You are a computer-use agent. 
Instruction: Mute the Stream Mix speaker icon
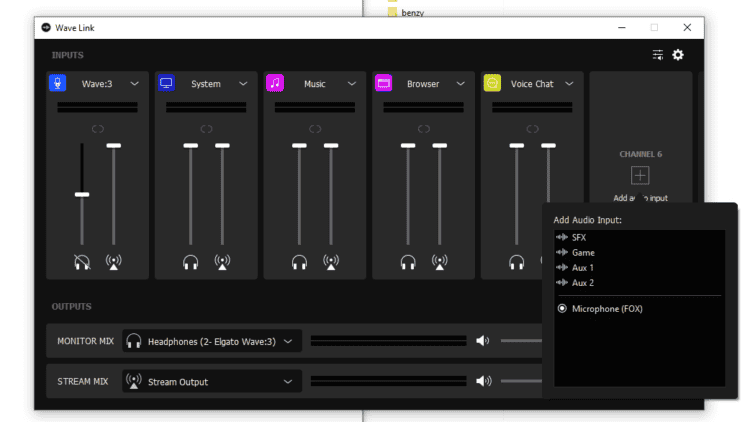point(484,381)
